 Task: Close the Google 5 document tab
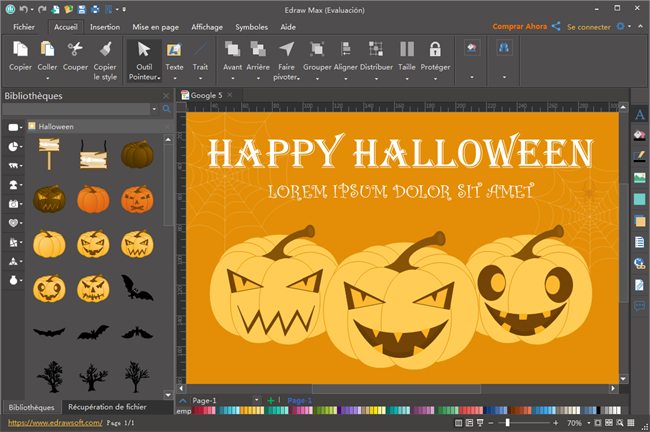tap(231, 96)
